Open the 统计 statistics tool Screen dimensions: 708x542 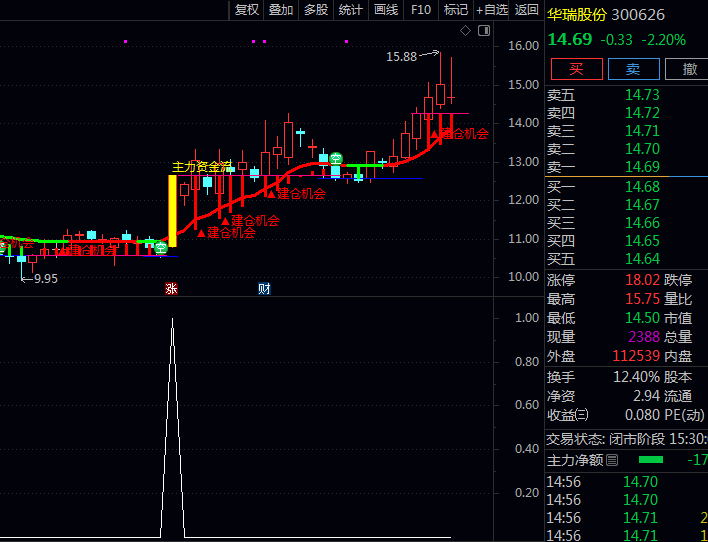[x=351, y=9]
